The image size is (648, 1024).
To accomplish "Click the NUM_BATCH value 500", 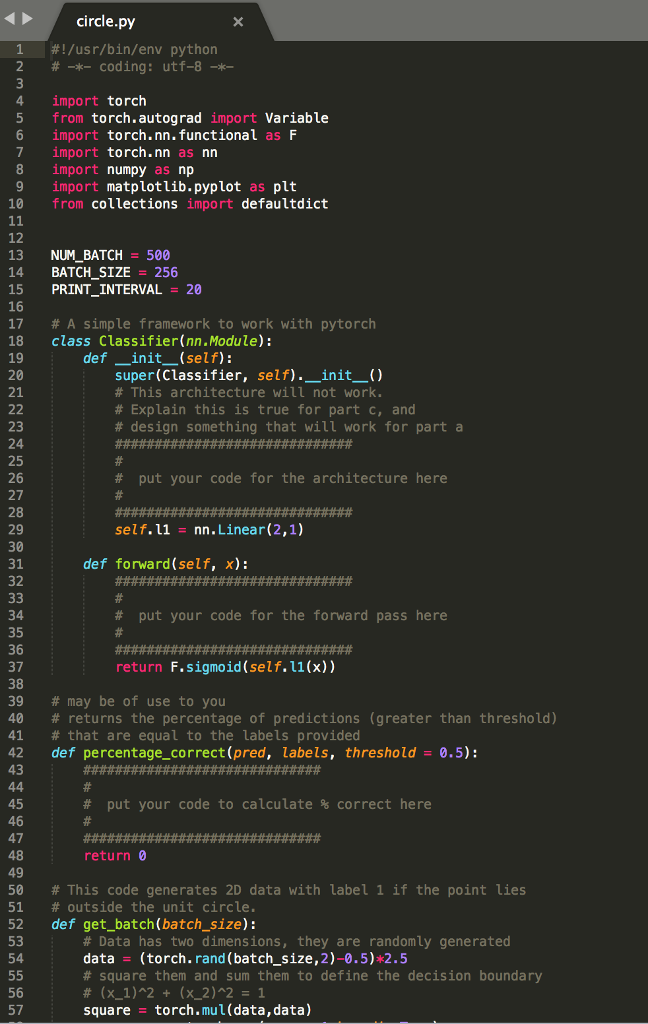I will [x=158, y=255].
